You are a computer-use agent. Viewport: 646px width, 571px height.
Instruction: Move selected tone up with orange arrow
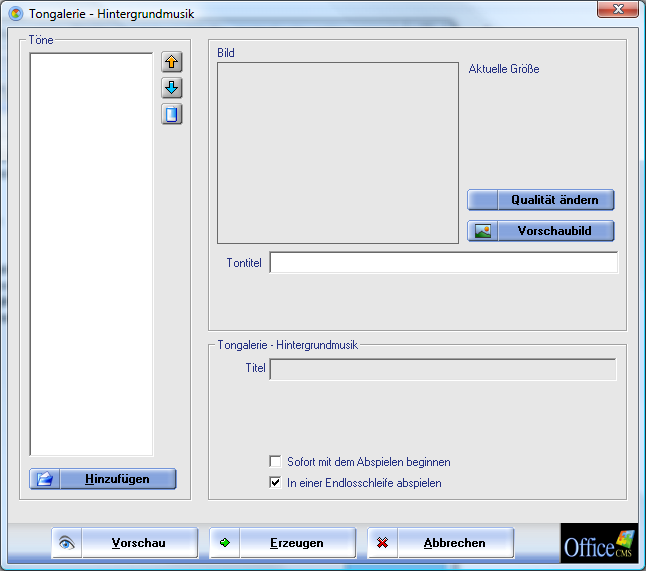pyautogui.click(x=172, y=63)
